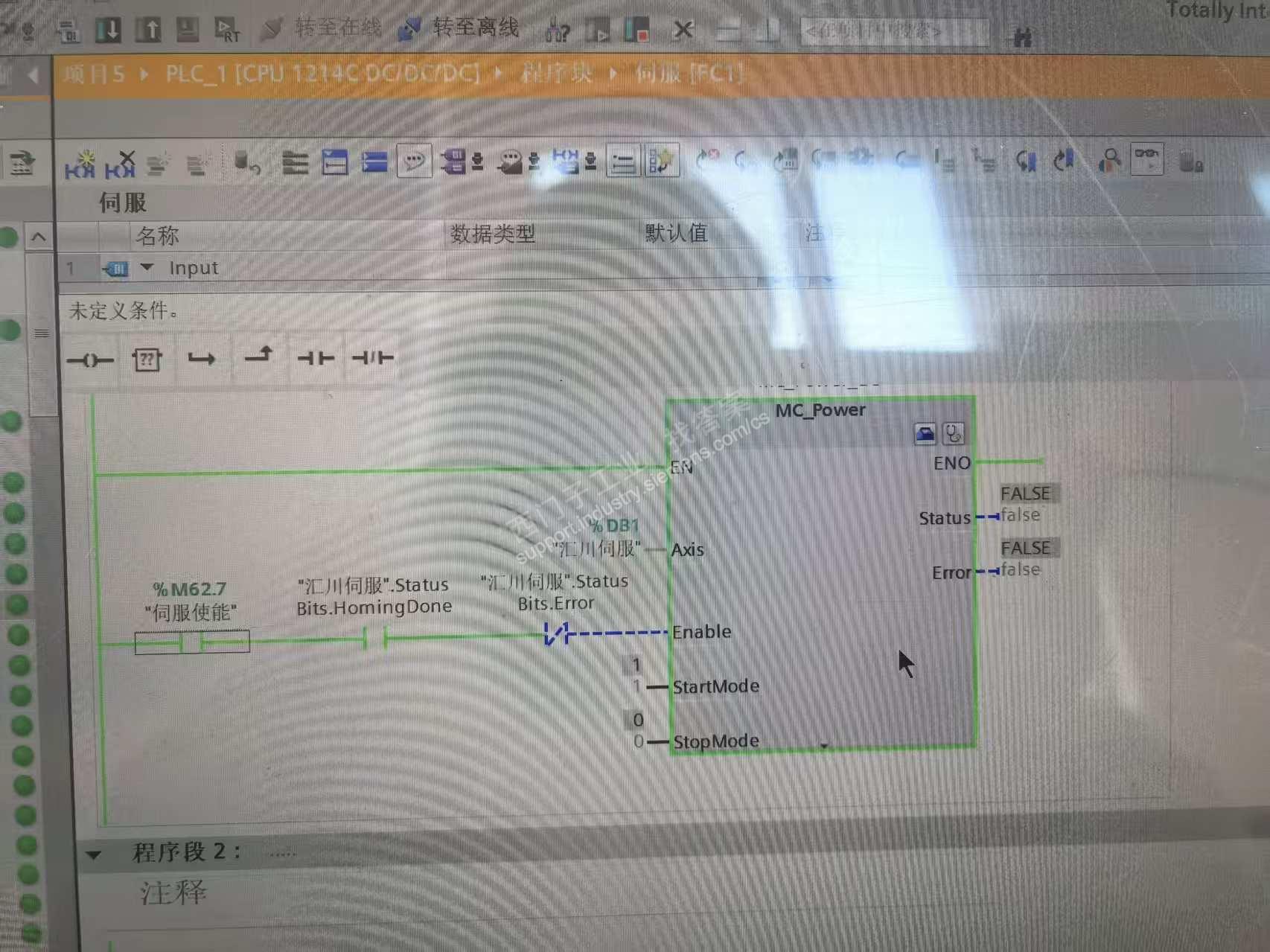Click the 转至在线 go online button
Image resolution: width=1270 pixels, height=952 pixels.
[322, 28]
